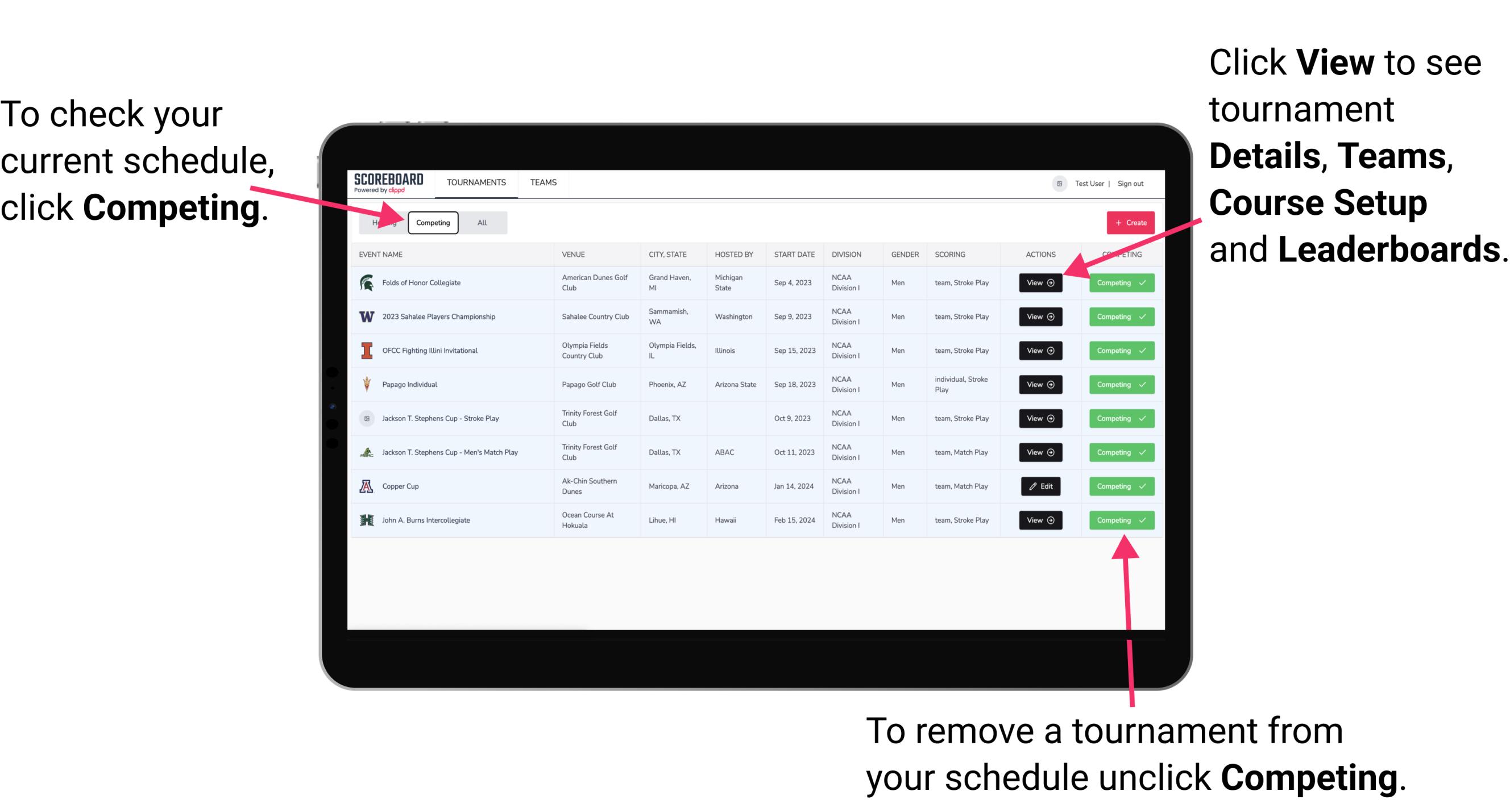Open the TOURNAMENTS menu item
Screen dimensions: 1510x812
coord(476,182)
